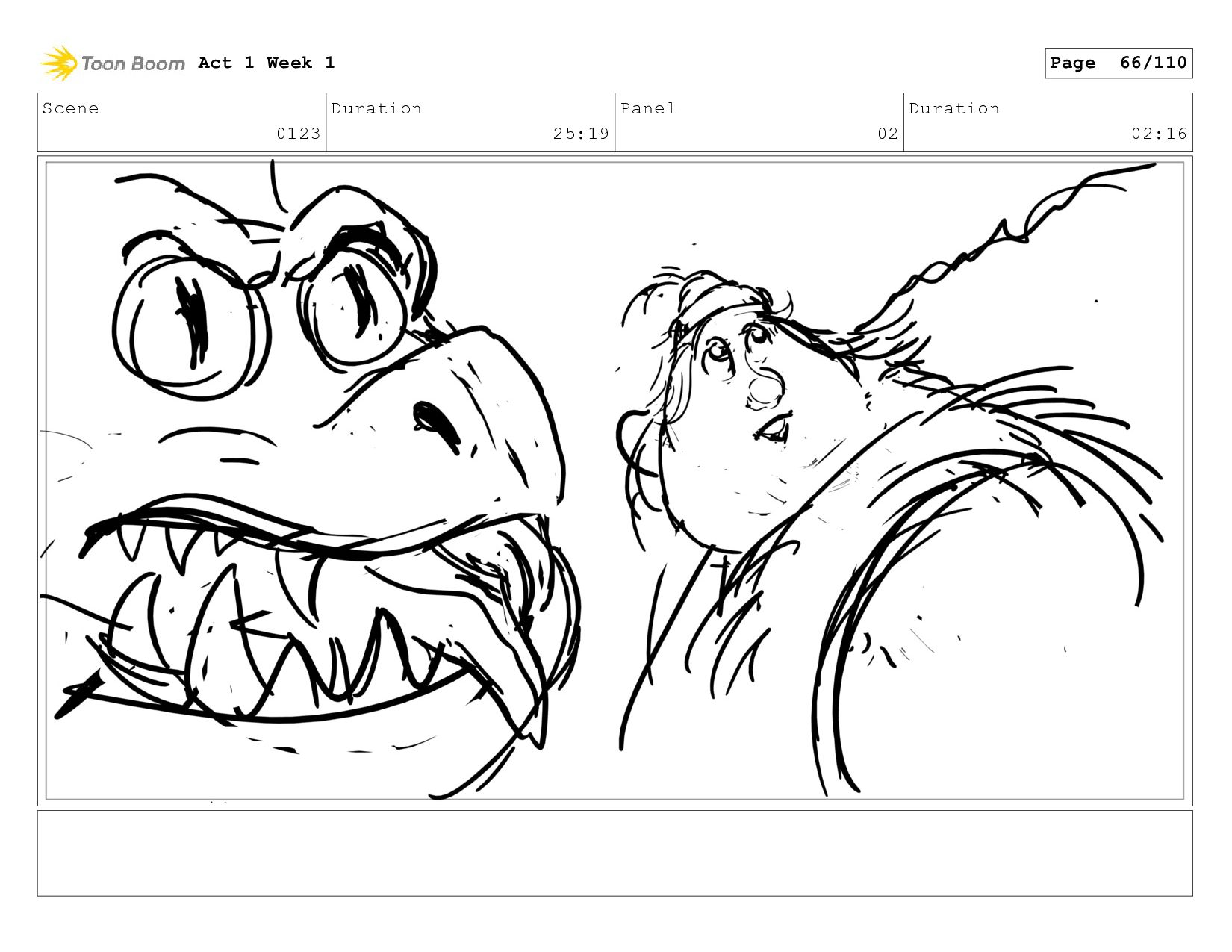Select the 'Act 1 Week 1' title text
Screen dimensions: 1232x952
267,63
